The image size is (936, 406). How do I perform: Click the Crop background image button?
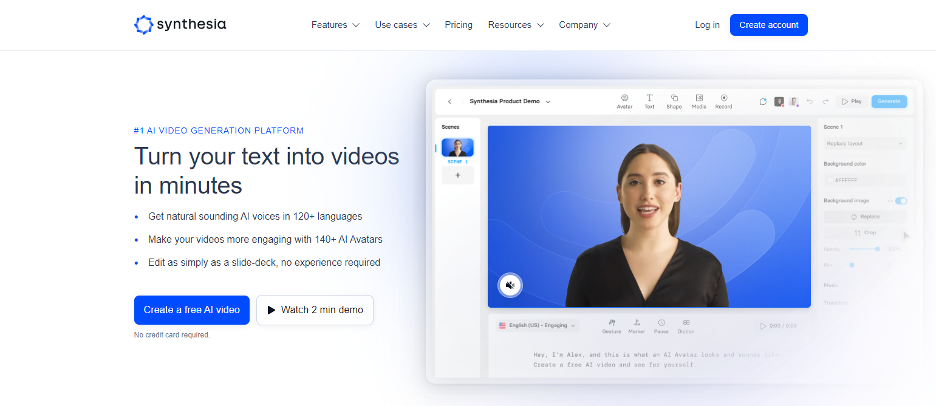865,233
